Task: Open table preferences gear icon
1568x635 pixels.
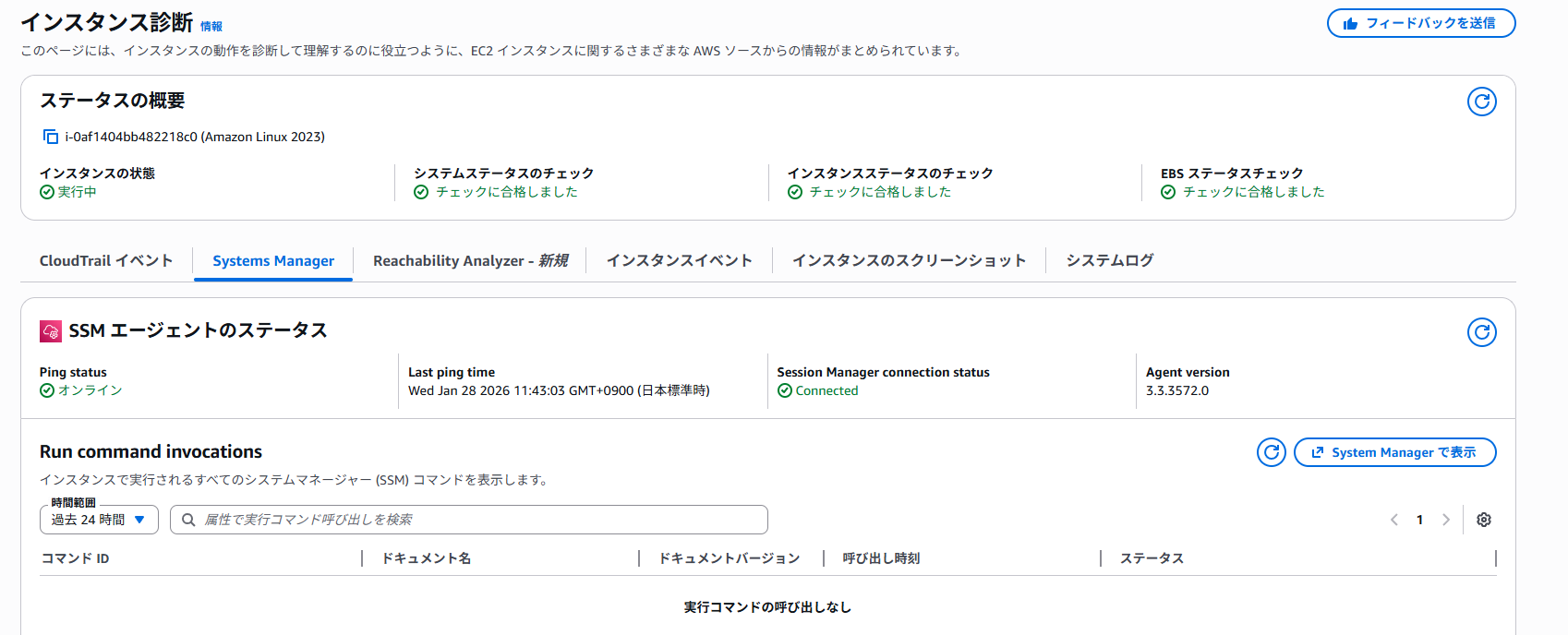Action: [1484, 520]
